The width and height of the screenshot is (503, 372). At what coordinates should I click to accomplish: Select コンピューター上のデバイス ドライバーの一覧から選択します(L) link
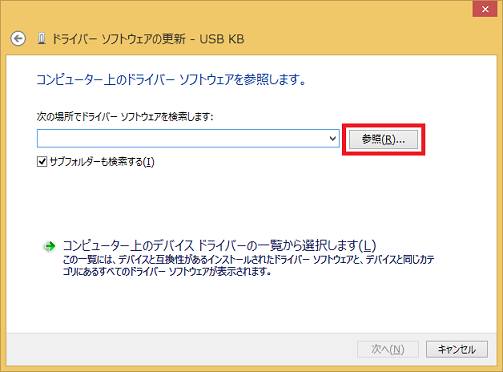219,246
